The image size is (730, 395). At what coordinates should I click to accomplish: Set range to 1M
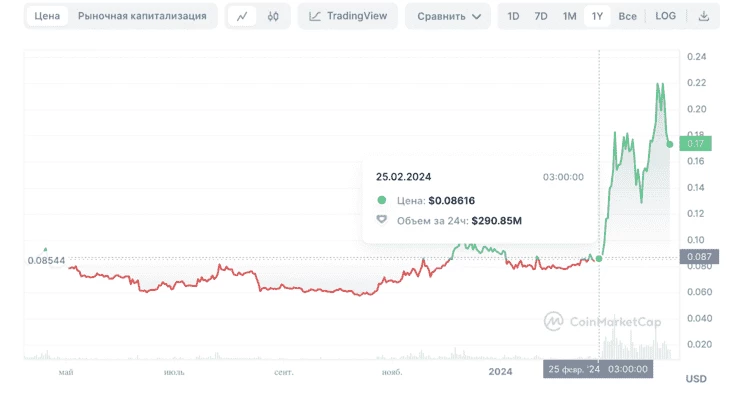click(x=569, y=16)
